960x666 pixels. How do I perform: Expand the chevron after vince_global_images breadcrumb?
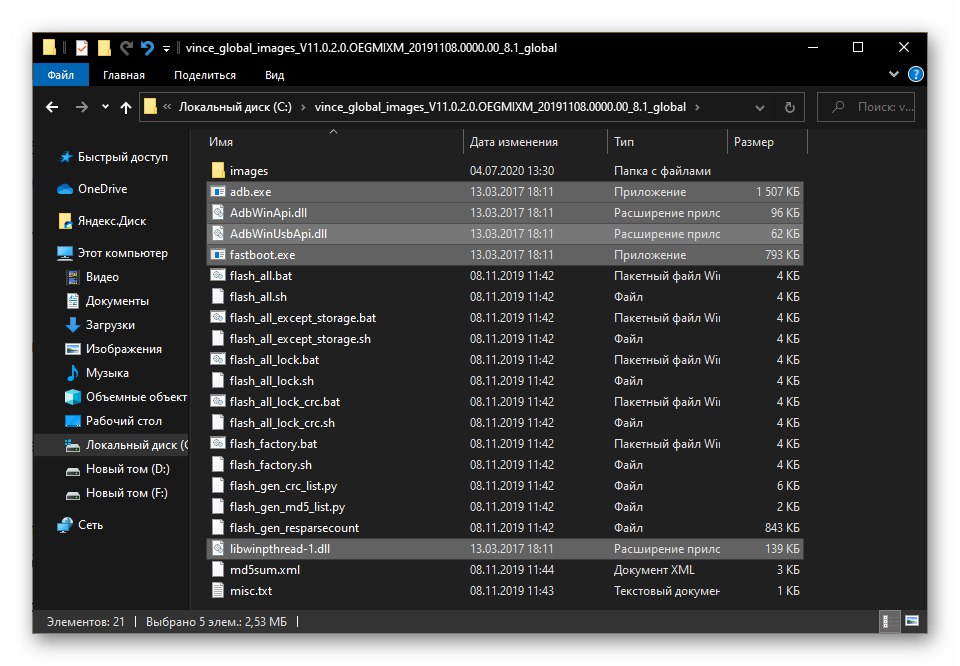(697, 107)
